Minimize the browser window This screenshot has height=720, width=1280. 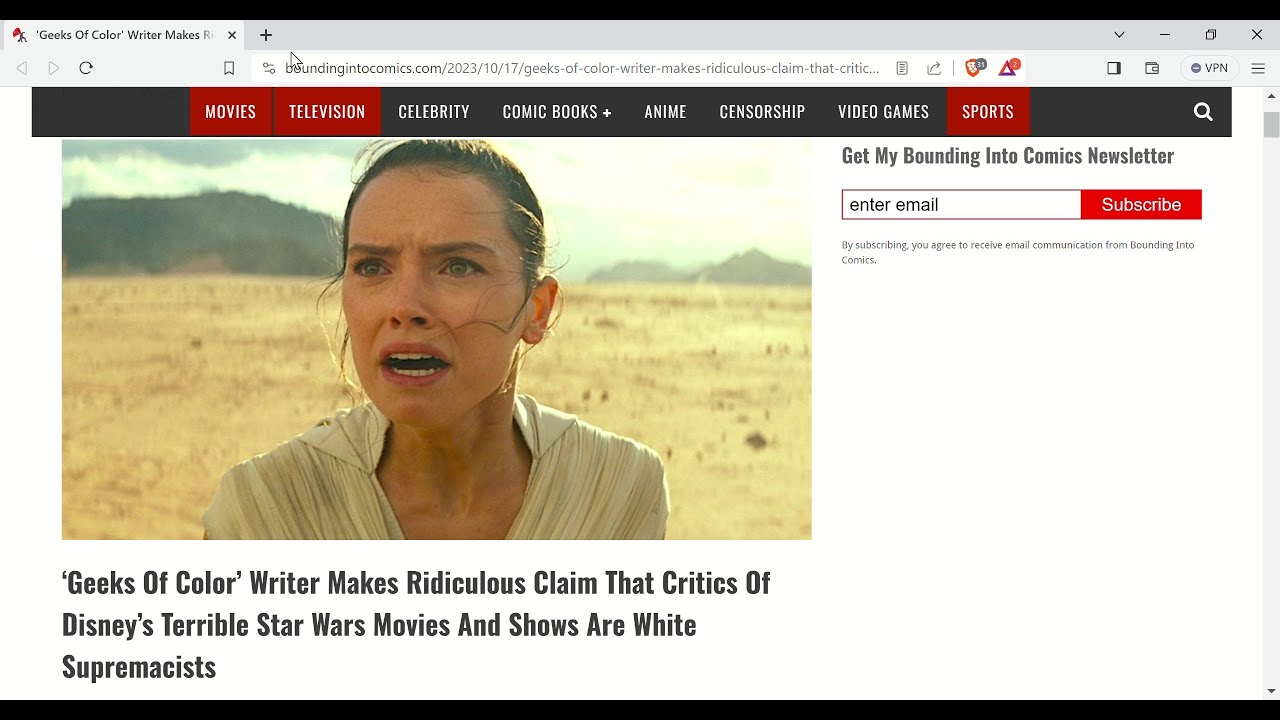click(1165, 35)
